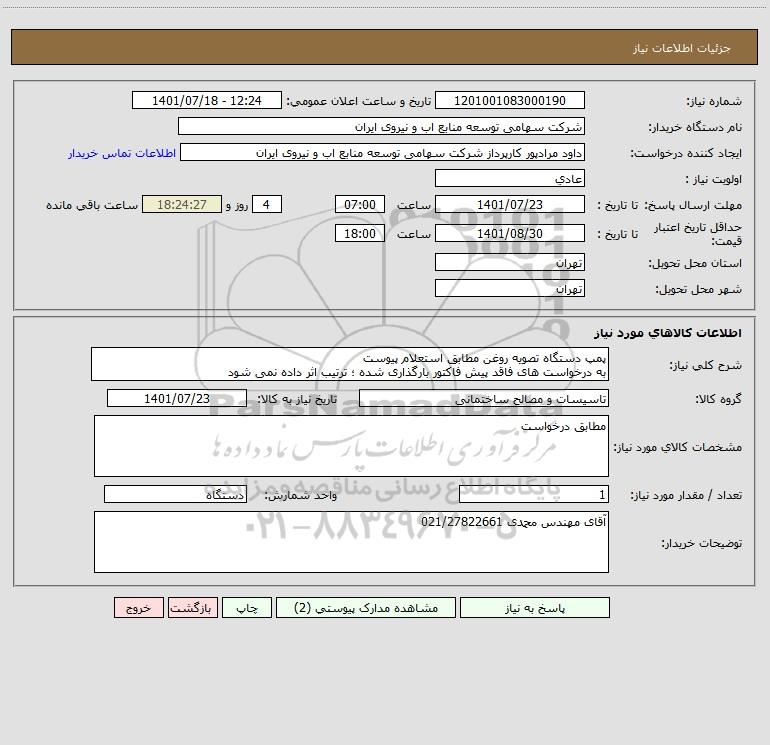The image size is (770, 745).
Task: Click the حداقل تاریخ اعتبار قیمت label
Action: tap(698, 234)
